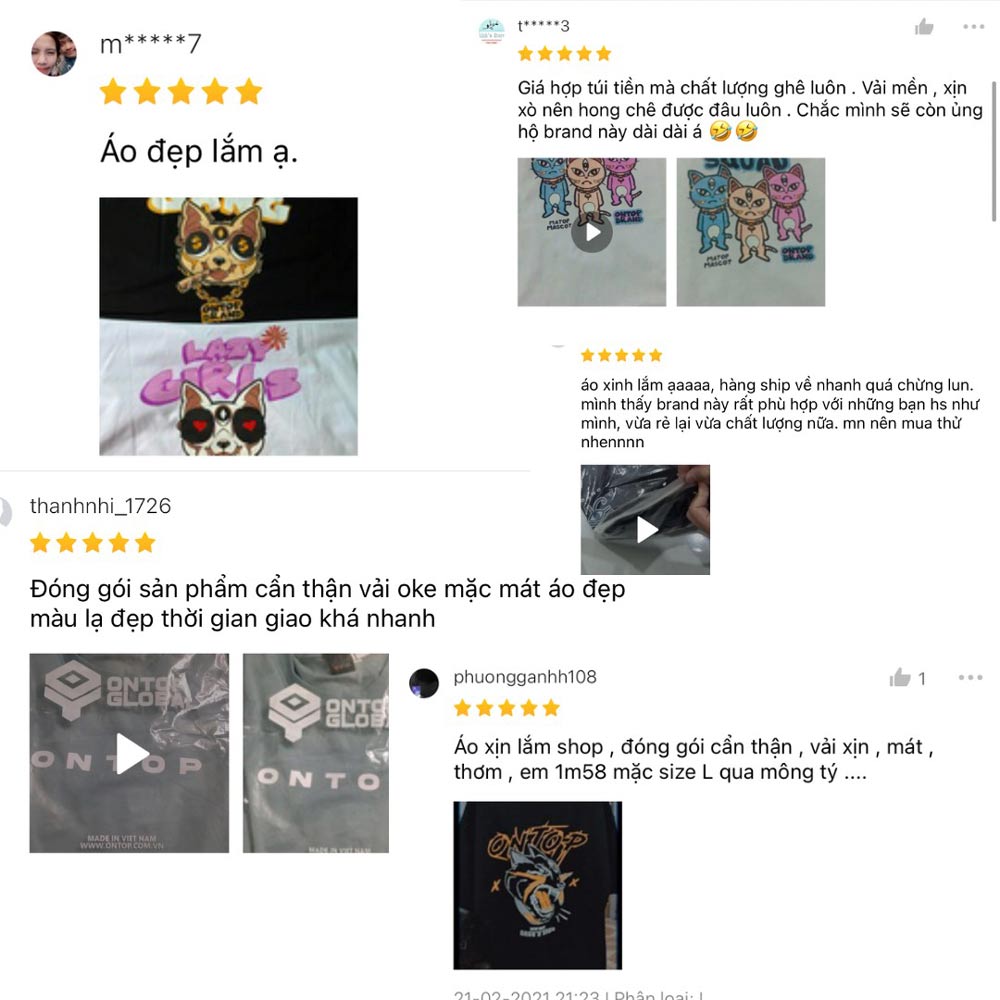Play the plastic bag unboxing video

tap(645, 520)
